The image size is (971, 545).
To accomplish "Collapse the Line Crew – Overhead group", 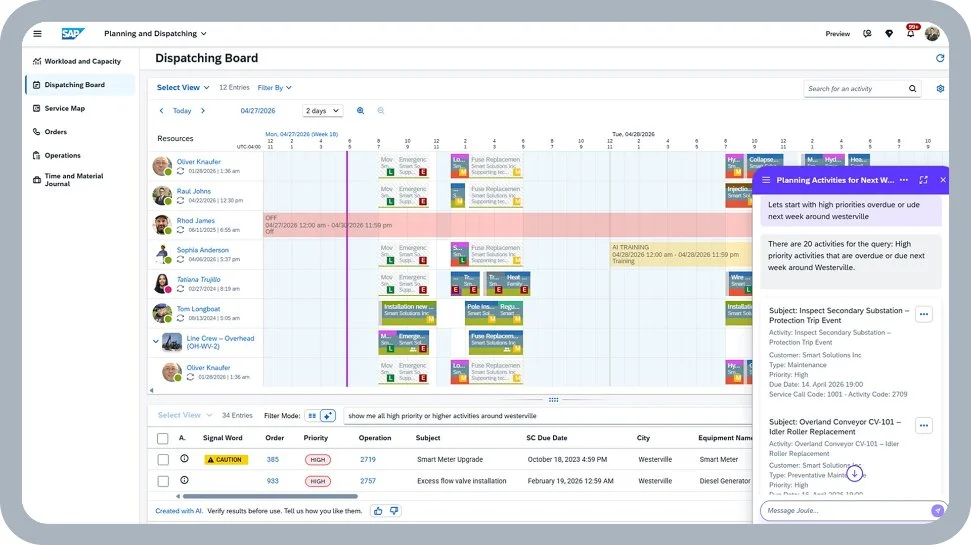I will pos(155,341).
